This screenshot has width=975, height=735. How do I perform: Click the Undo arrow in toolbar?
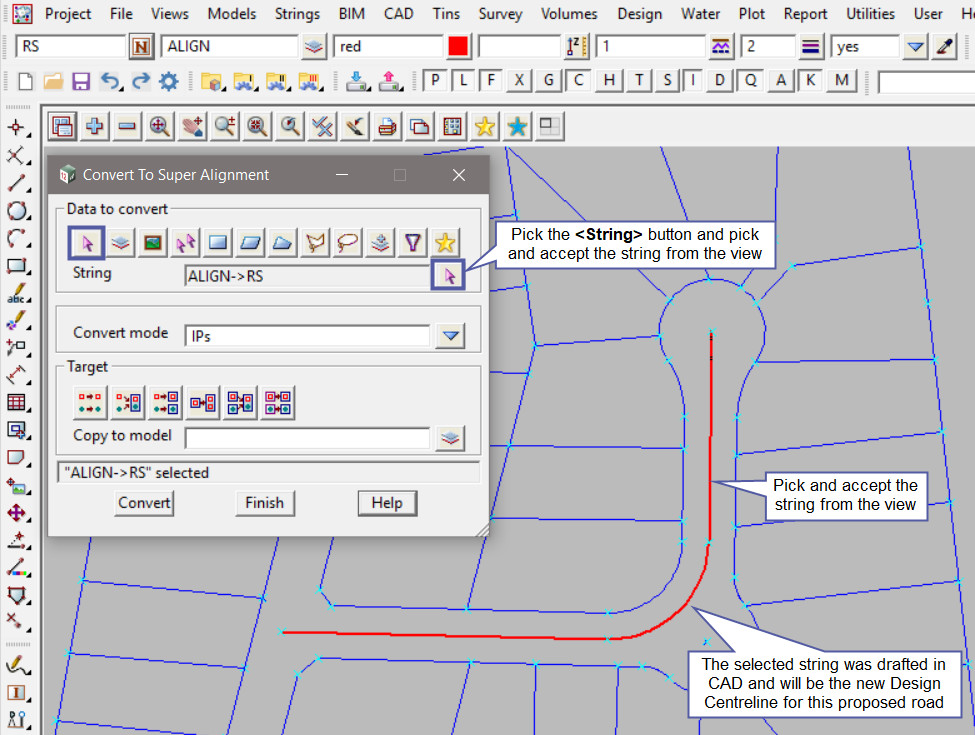pos(111,81)
